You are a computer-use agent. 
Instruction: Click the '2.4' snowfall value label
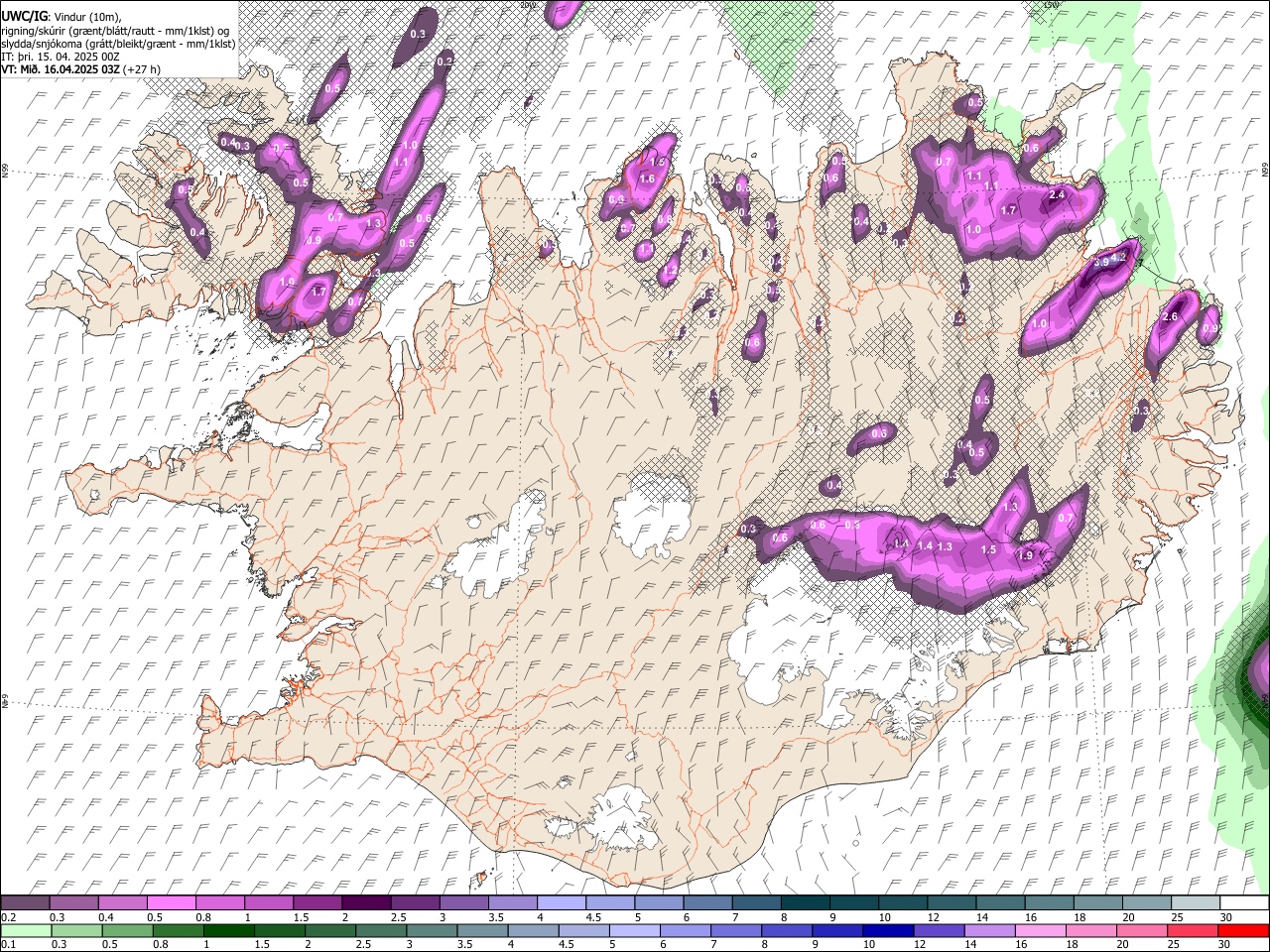(1057, 195)
